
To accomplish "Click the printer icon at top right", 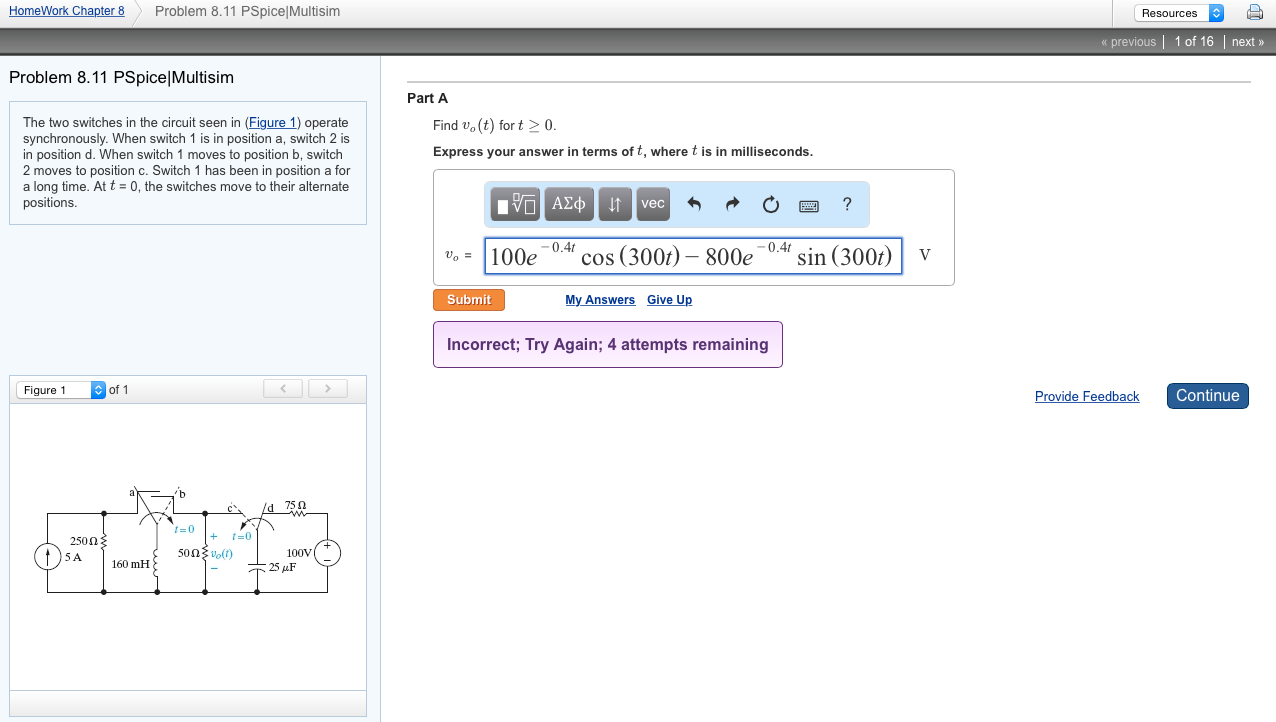I will click(x=1254, y=13).
